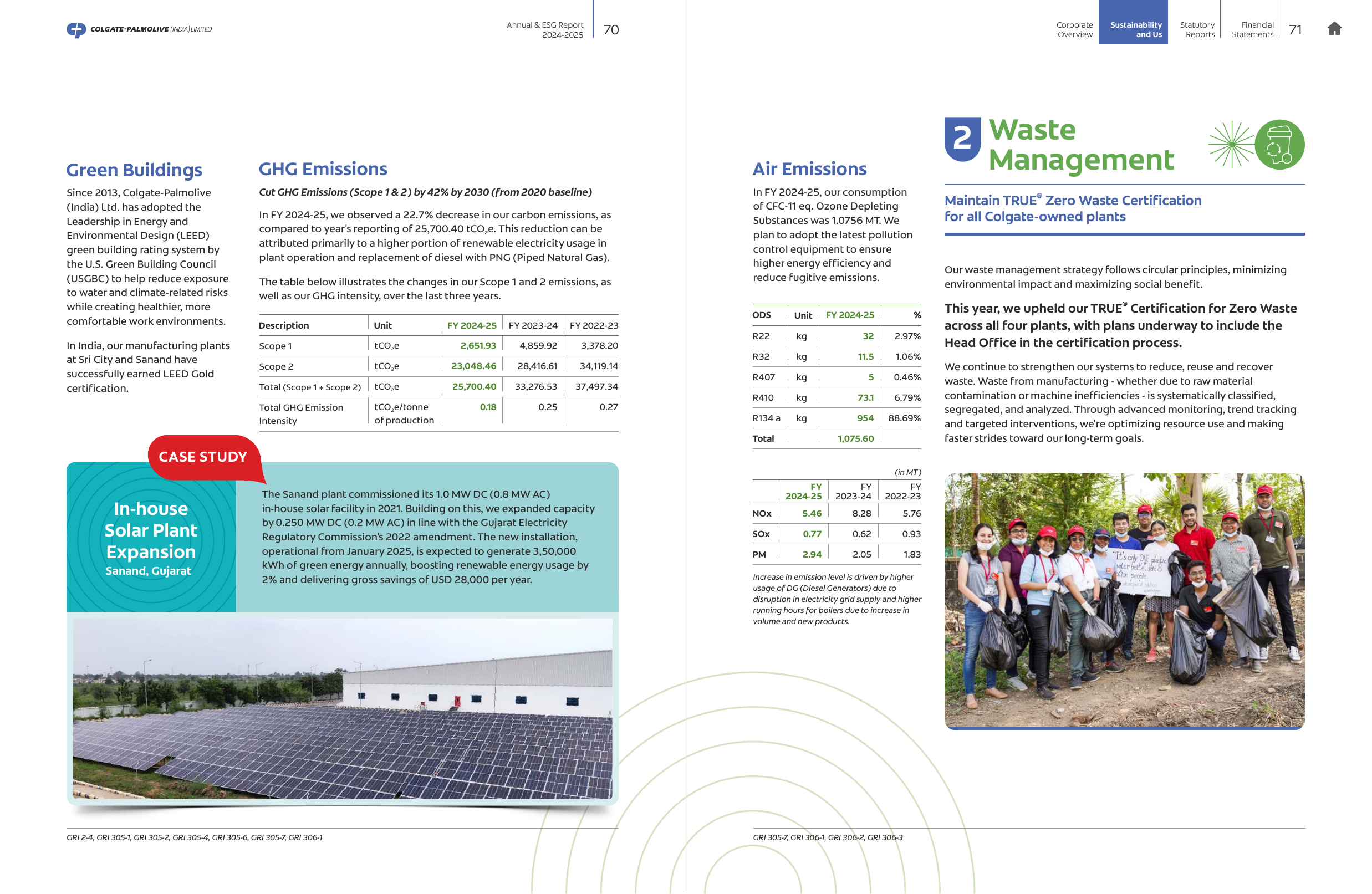Click FY 2022-23 total 37,497.34
This screenshot has width=1372, height=894.
[596, 386]
